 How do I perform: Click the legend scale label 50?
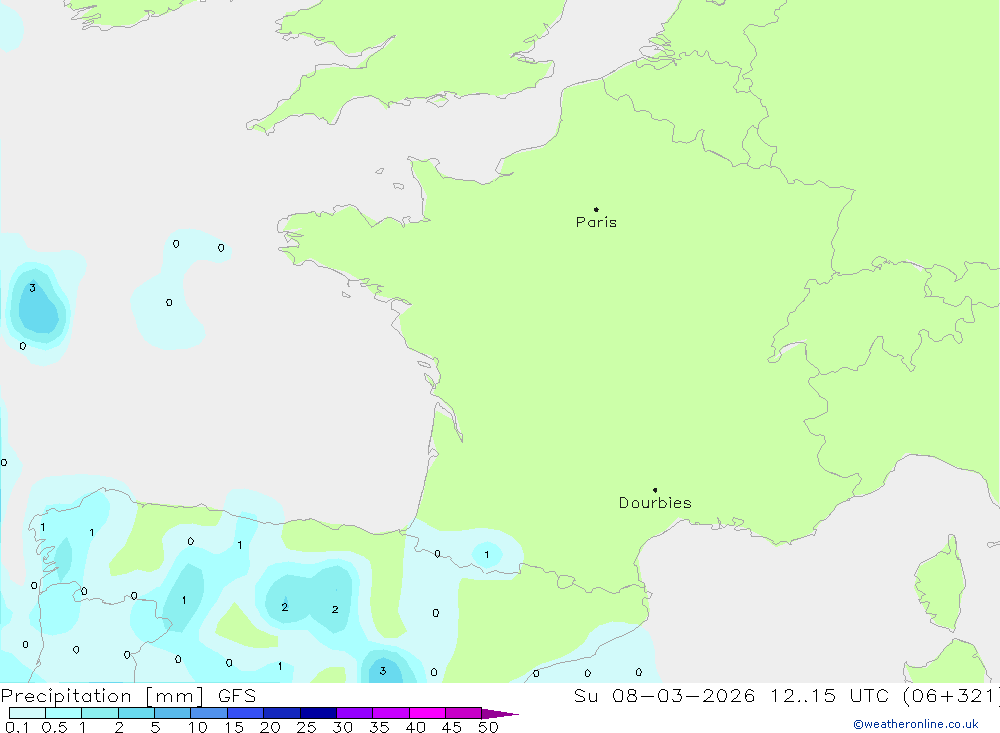(488, 727)
